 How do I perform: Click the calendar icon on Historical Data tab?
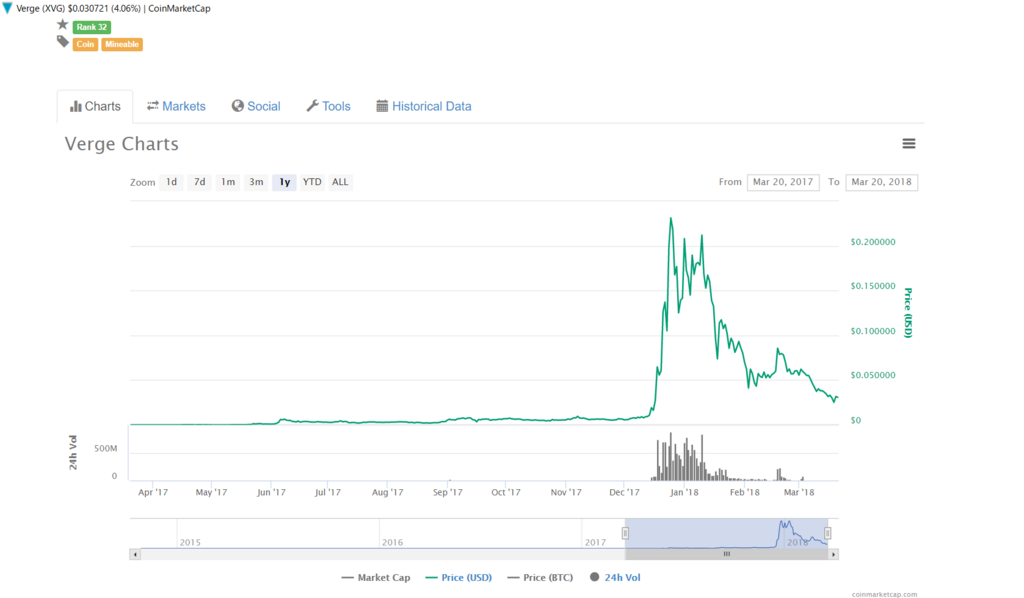382,106
